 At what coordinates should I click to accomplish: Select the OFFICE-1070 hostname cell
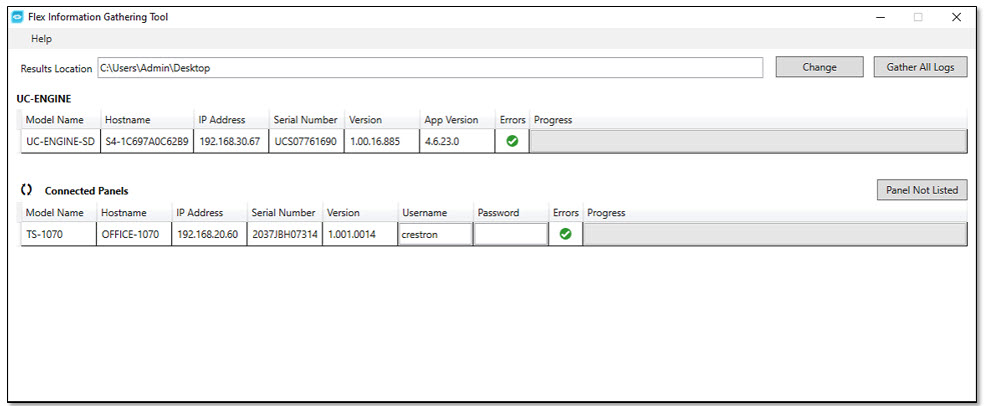coord(130,234)
